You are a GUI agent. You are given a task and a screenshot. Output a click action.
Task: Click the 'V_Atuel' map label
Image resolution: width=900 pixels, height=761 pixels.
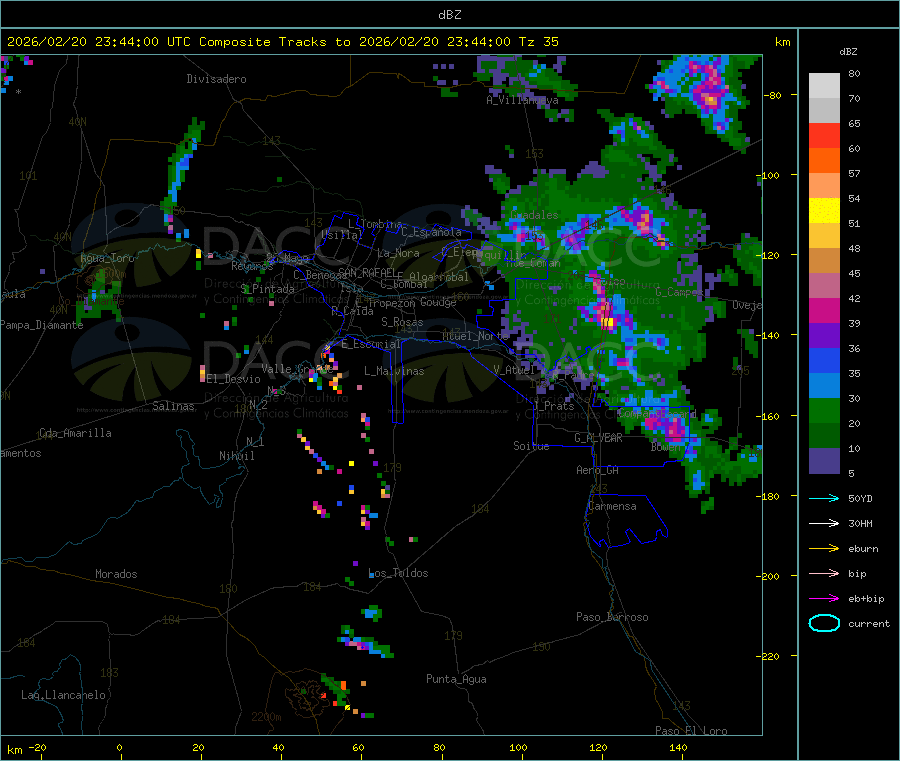tap(514, 370)
